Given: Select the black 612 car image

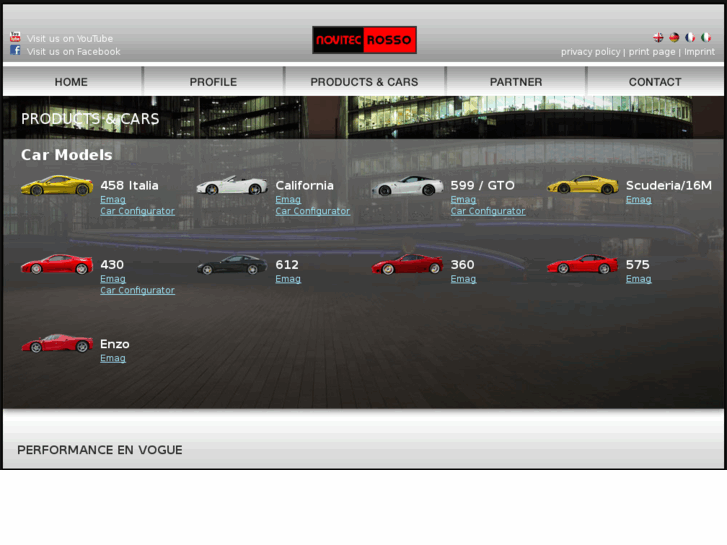Looking at the screenshot, I should (232, 265).
